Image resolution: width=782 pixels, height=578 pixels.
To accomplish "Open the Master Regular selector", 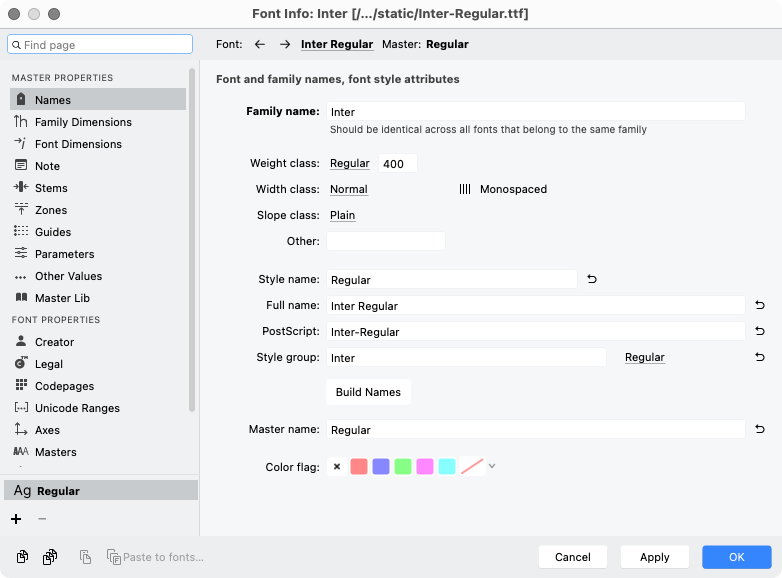I will tap(447, 44).
